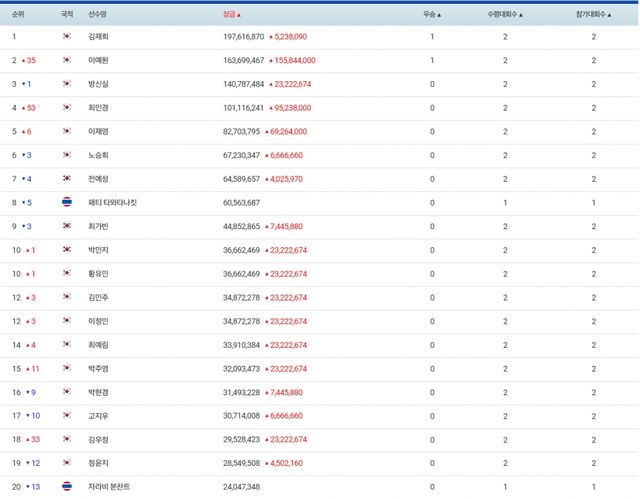This screenshot has height=499, width=640.
Task: Click the blue down arrow 13 rank change
Action: pos(32,486)
